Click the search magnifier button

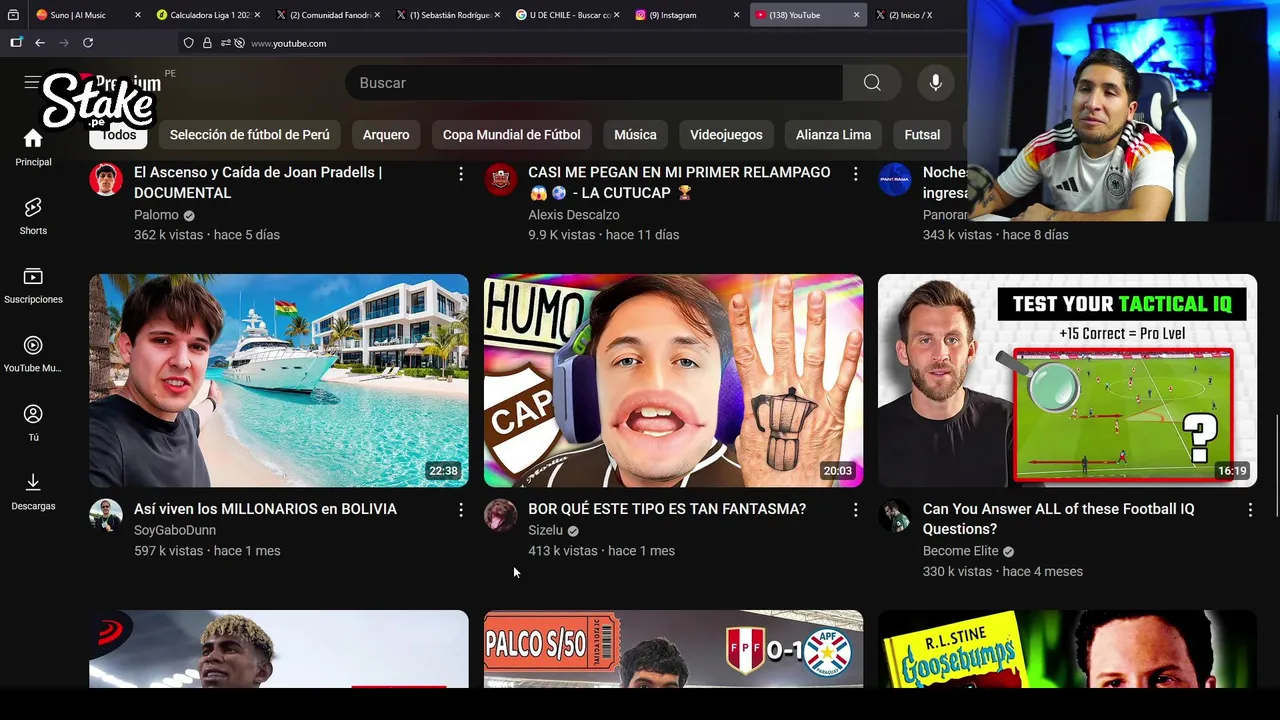(872, 83)
